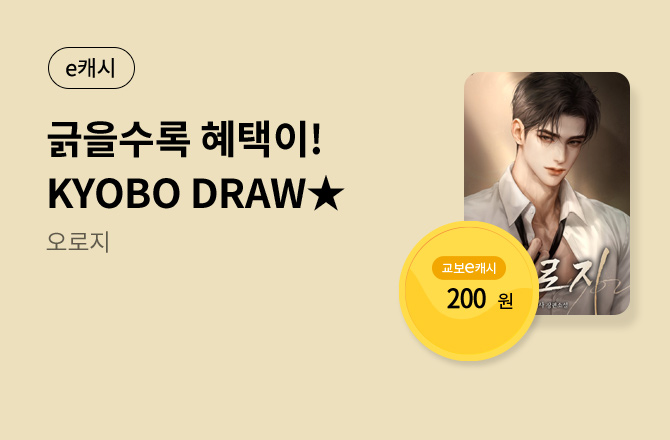The height and width of the screenshot is (440, 670).
Task: Select the orange 교보e캐시 label on the coin
Action: click(469, 268)
